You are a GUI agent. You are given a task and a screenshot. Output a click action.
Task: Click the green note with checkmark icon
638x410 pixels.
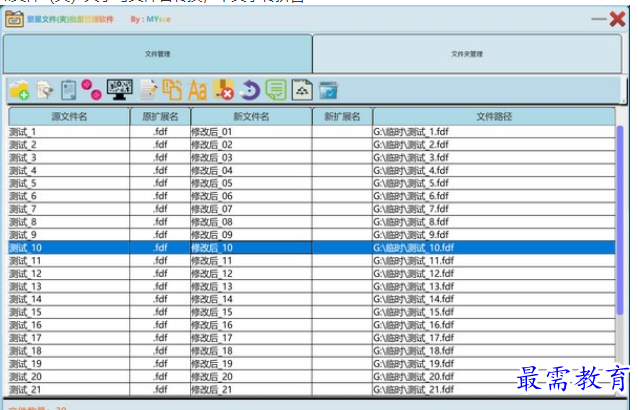tap(276, 89)
